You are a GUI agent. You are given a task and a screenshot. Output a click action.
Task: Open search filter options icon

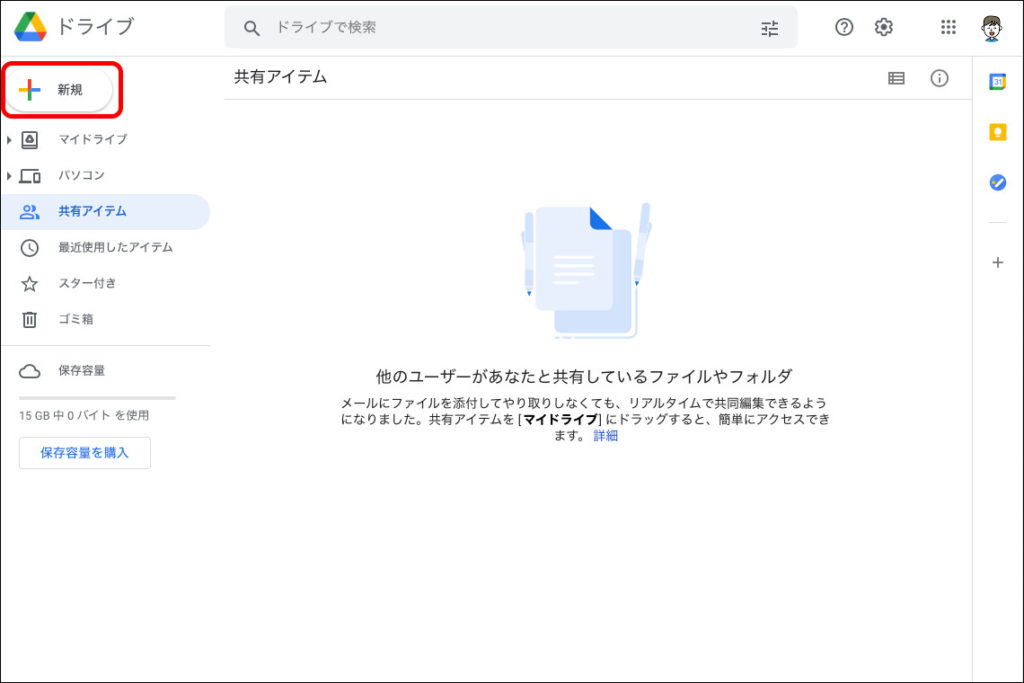tap(769, 28)
